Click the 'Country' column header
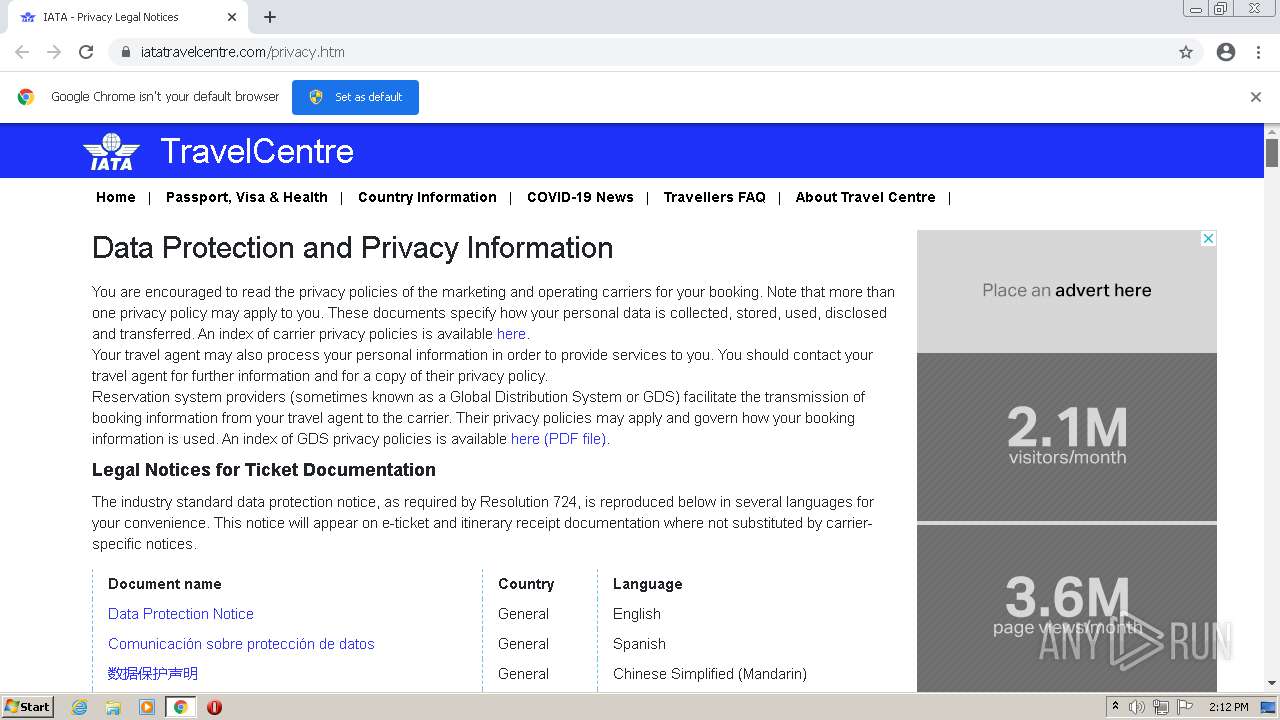1280x720 pixels. [526, 584]
